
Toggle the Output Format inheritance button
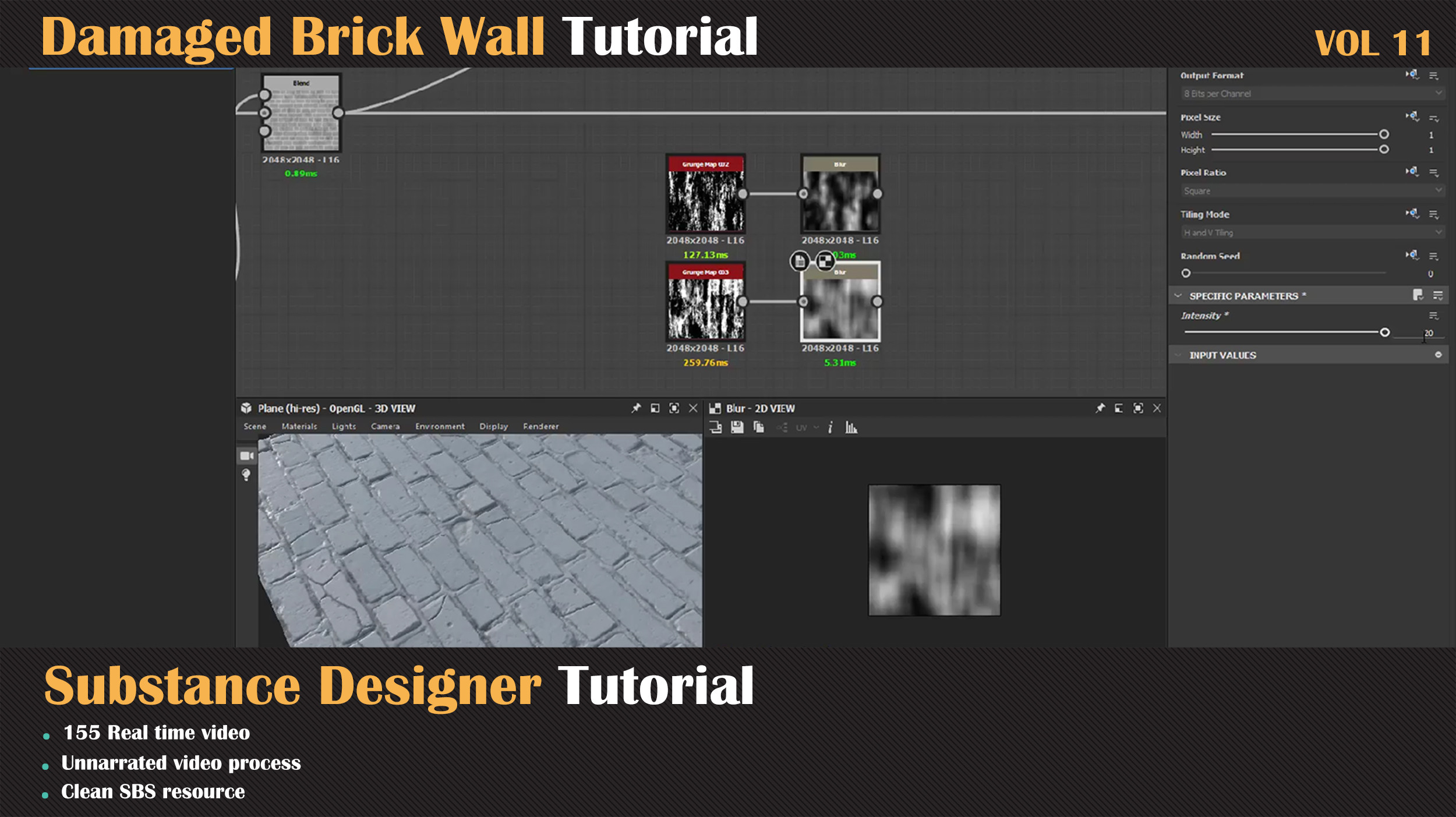pos(1412,75)
